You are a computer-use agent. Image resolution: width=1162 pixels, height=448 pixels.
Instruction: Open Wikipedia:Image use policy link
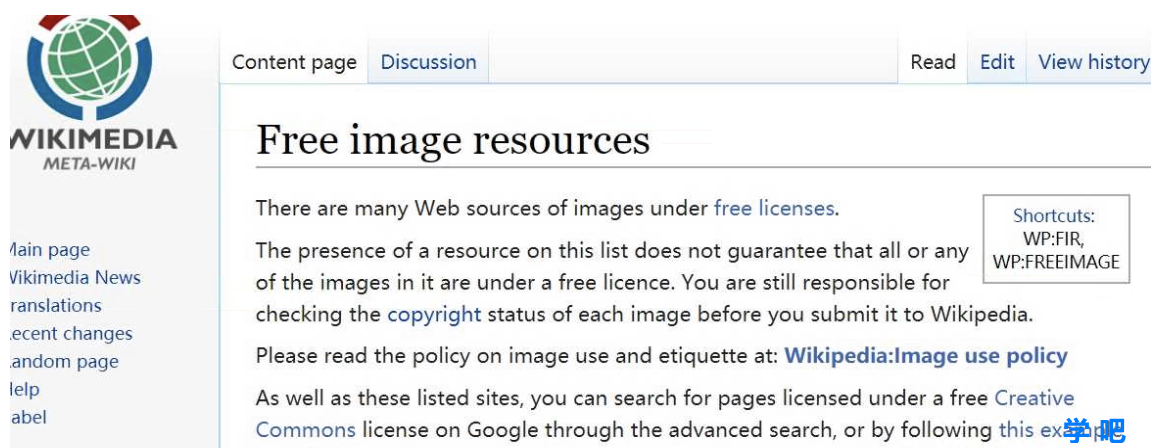[x=926, y=356]
